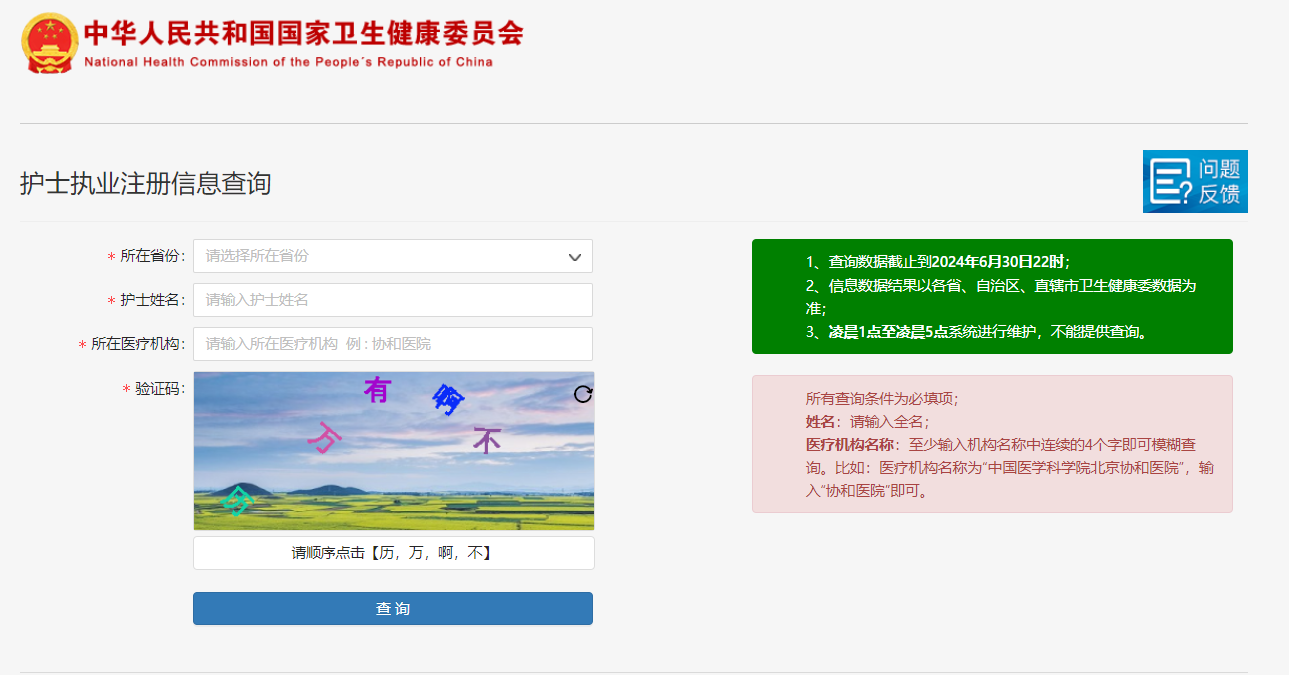Click the 所在医疗机构 institution input field
Image resolution: width=1289 pixels, height=675 pixels.
tap(392, 344)
